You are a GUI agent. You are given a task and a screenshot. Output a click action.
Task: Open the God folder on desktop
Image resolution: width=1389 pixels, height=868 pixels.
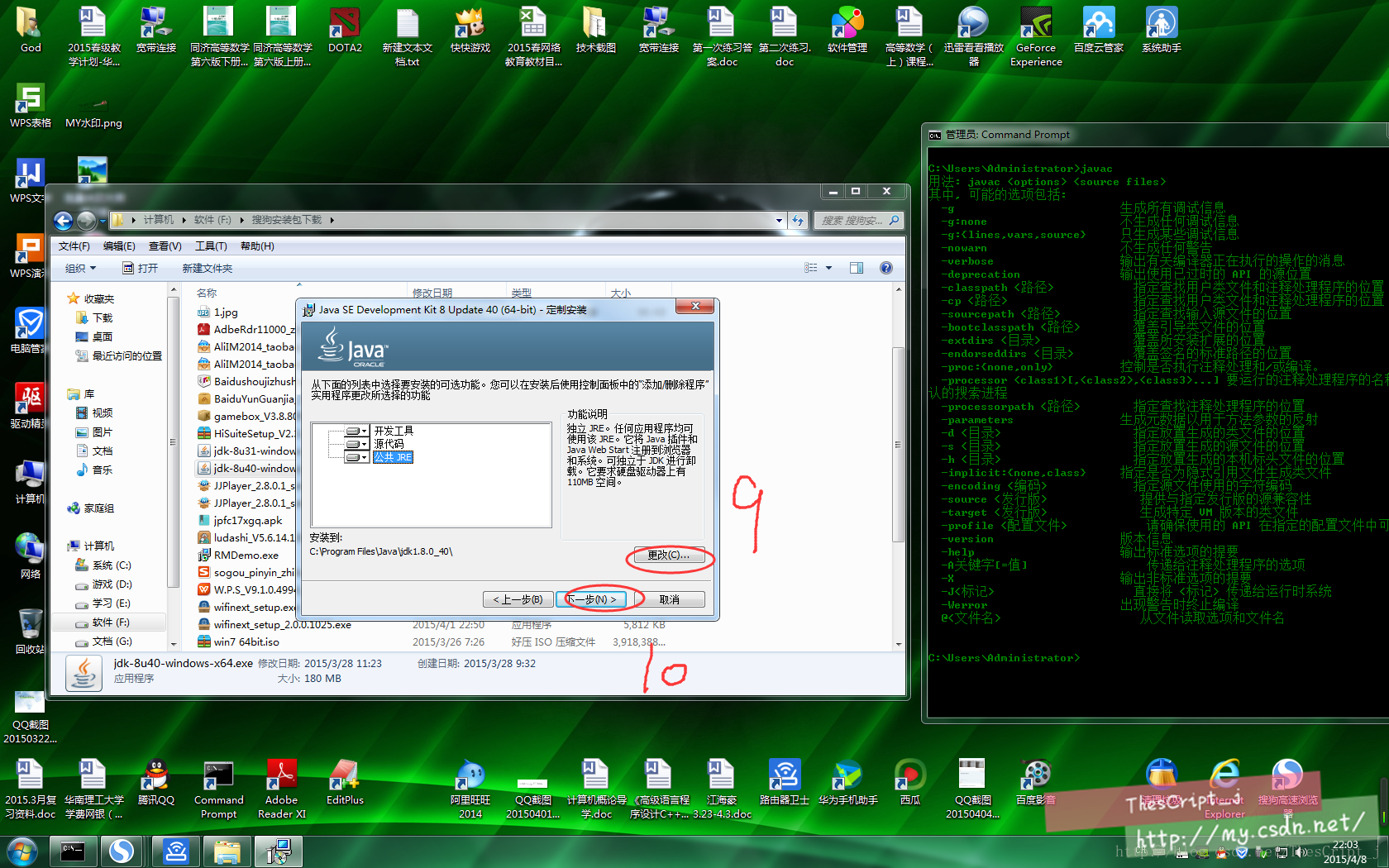(31, 30)
